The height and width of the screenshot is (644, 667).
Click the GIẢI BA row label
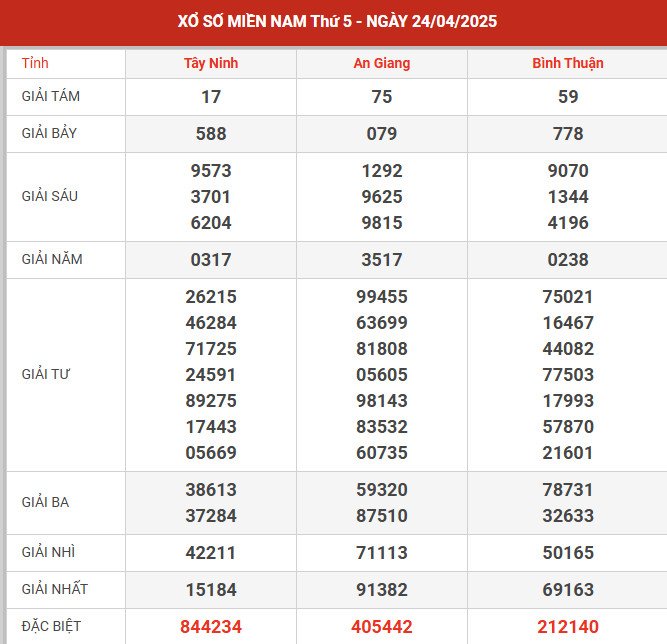(x=45, y=502)
